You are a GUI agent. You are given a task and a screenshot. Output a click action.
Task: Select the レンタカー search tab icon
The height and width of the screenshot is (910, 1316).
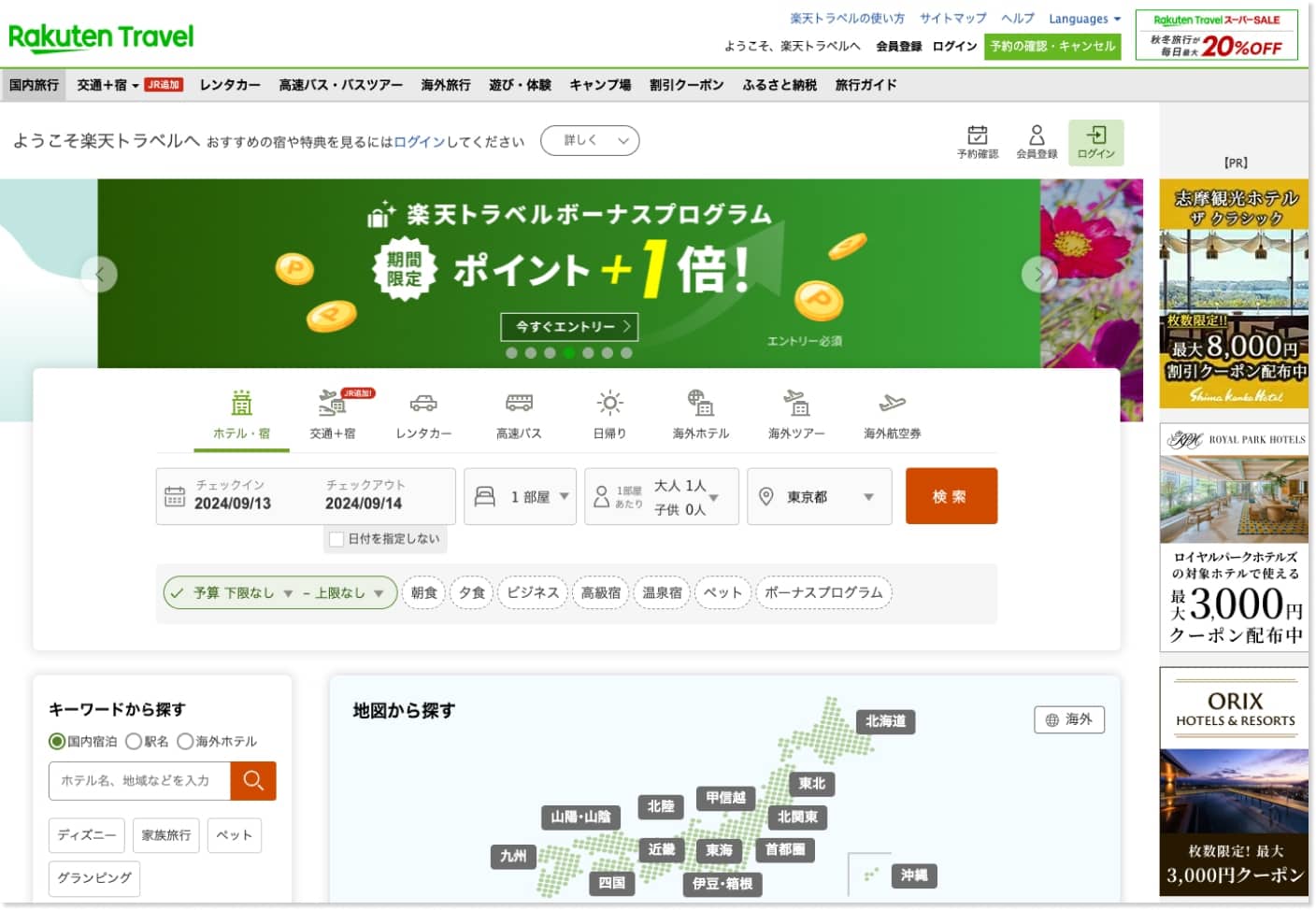(422, 404)
